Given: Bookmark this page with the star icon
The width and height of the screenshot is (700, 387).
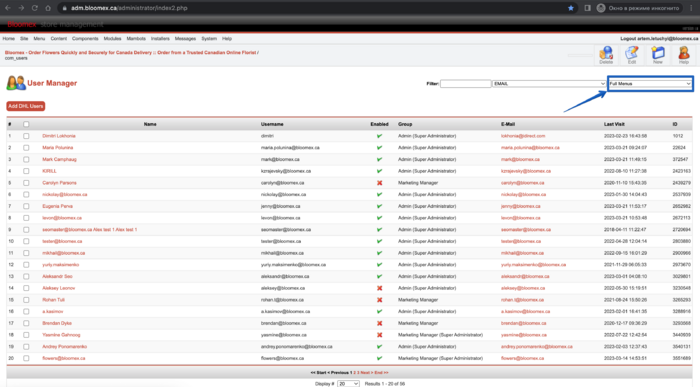Looking at the screenshot, I should pos(571,8).
